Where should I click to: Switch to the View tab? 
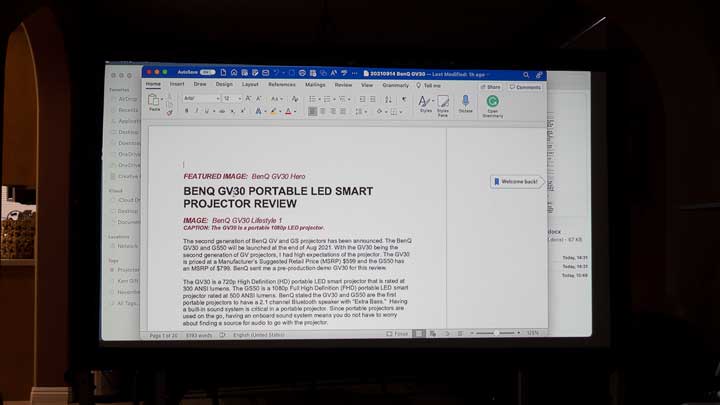pos(367,85)
